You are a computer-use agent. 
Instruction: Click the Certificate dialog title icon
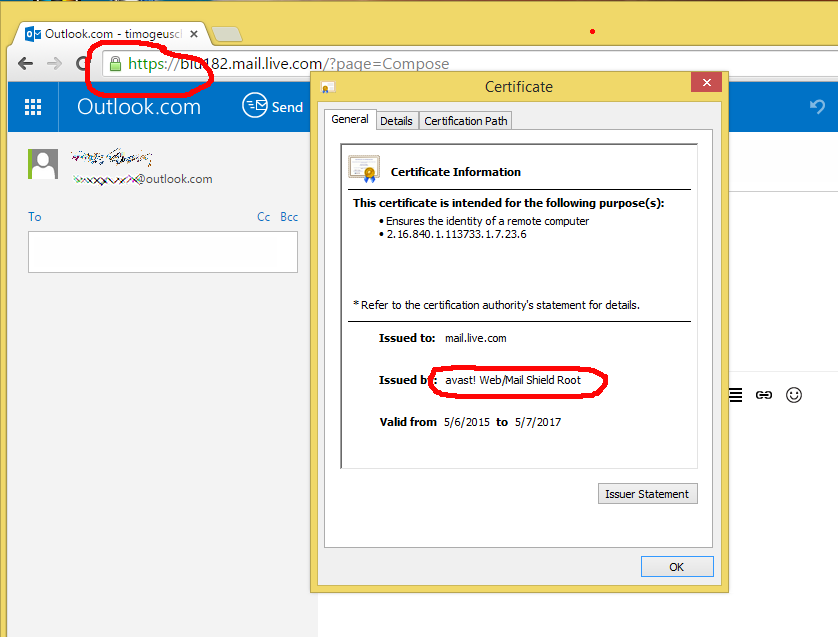327,88
